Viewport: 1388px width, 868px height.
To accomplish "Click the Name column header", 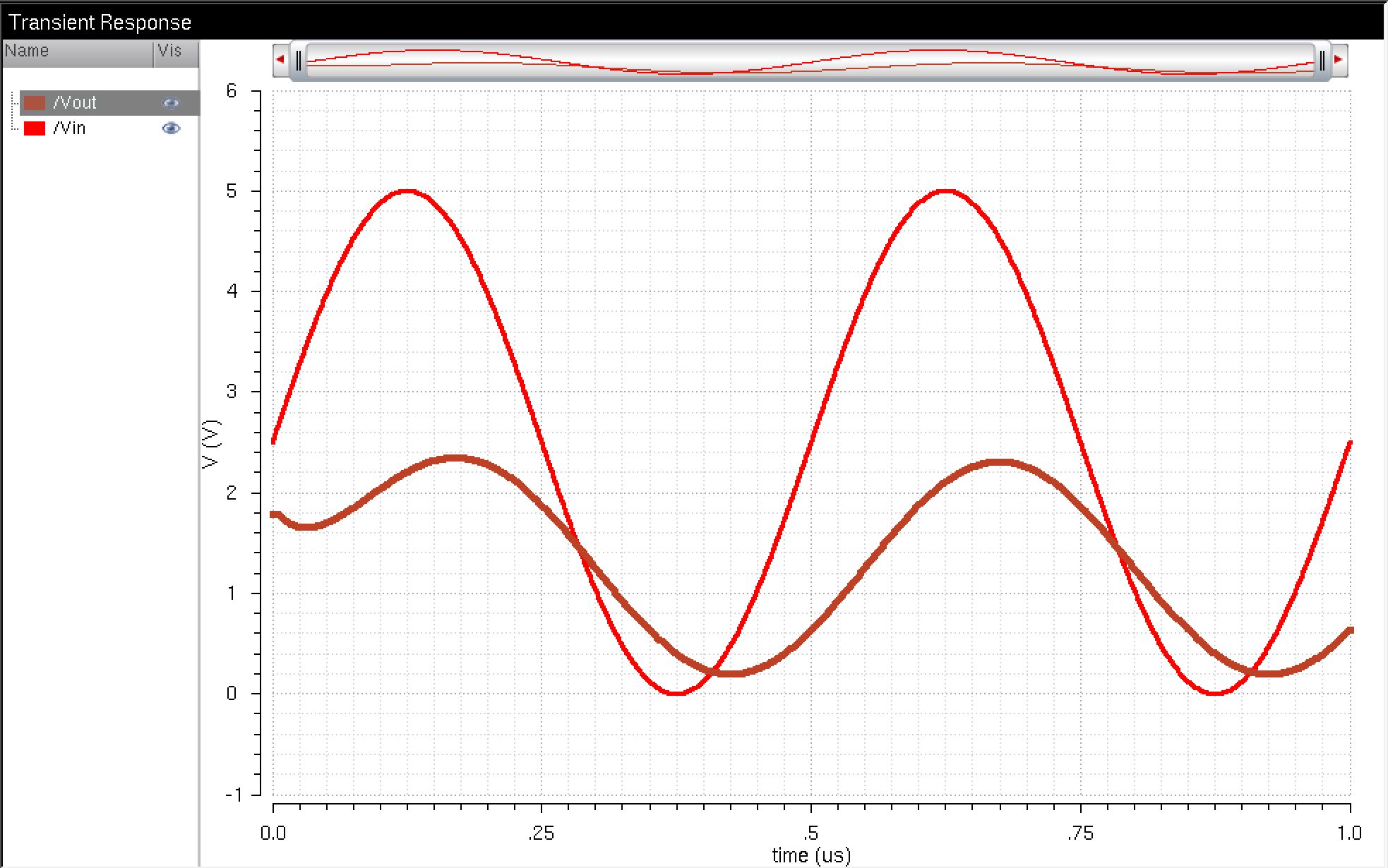I will [77, 53].
